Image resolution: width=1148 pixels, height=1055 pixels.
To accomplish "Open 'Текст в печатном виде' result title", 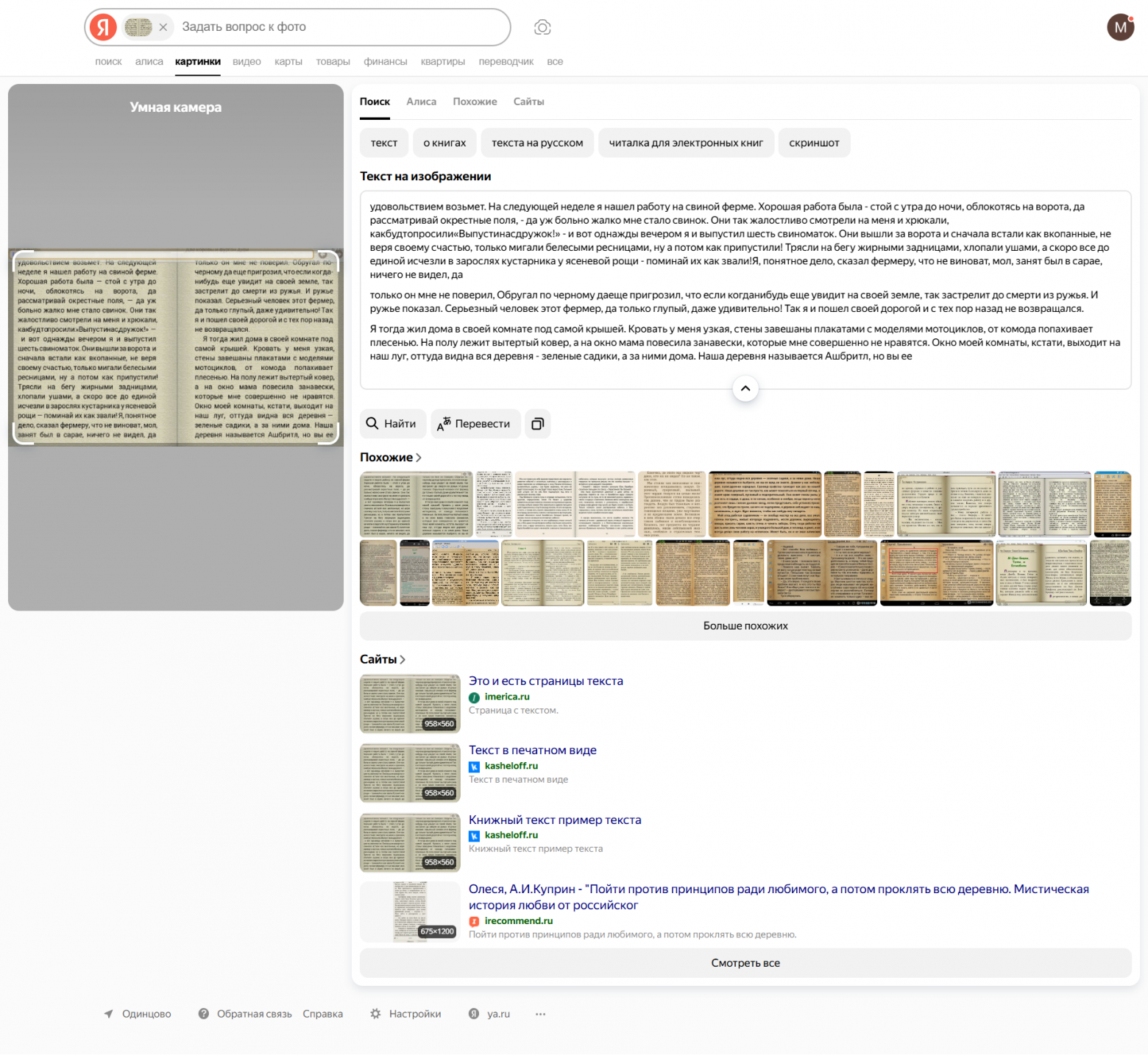I will (x=533, y=750).
